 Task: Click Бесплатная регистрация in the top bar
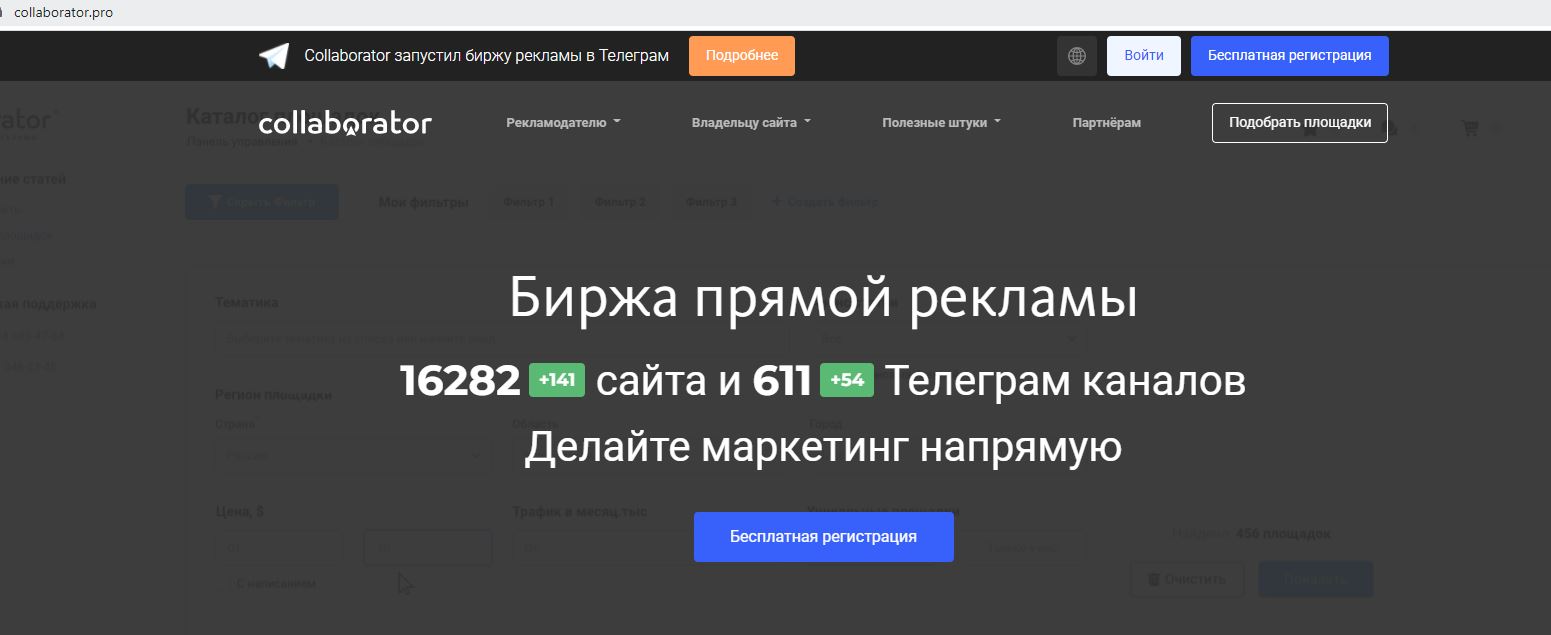click(1290, 56)
